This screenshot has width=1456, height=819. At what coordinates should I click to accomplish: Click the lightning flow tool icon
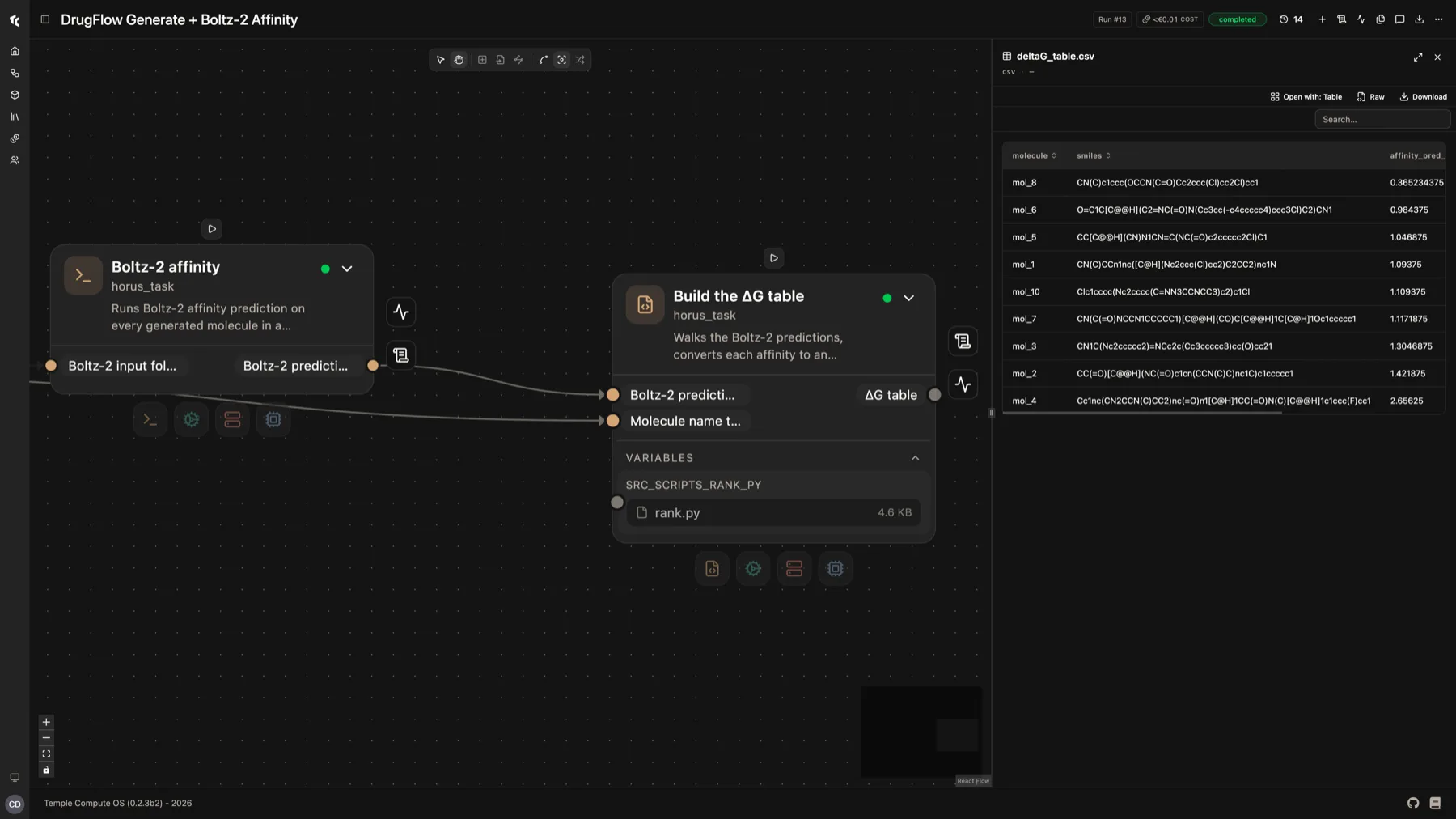pyautogui.click(x=519, y=60)
